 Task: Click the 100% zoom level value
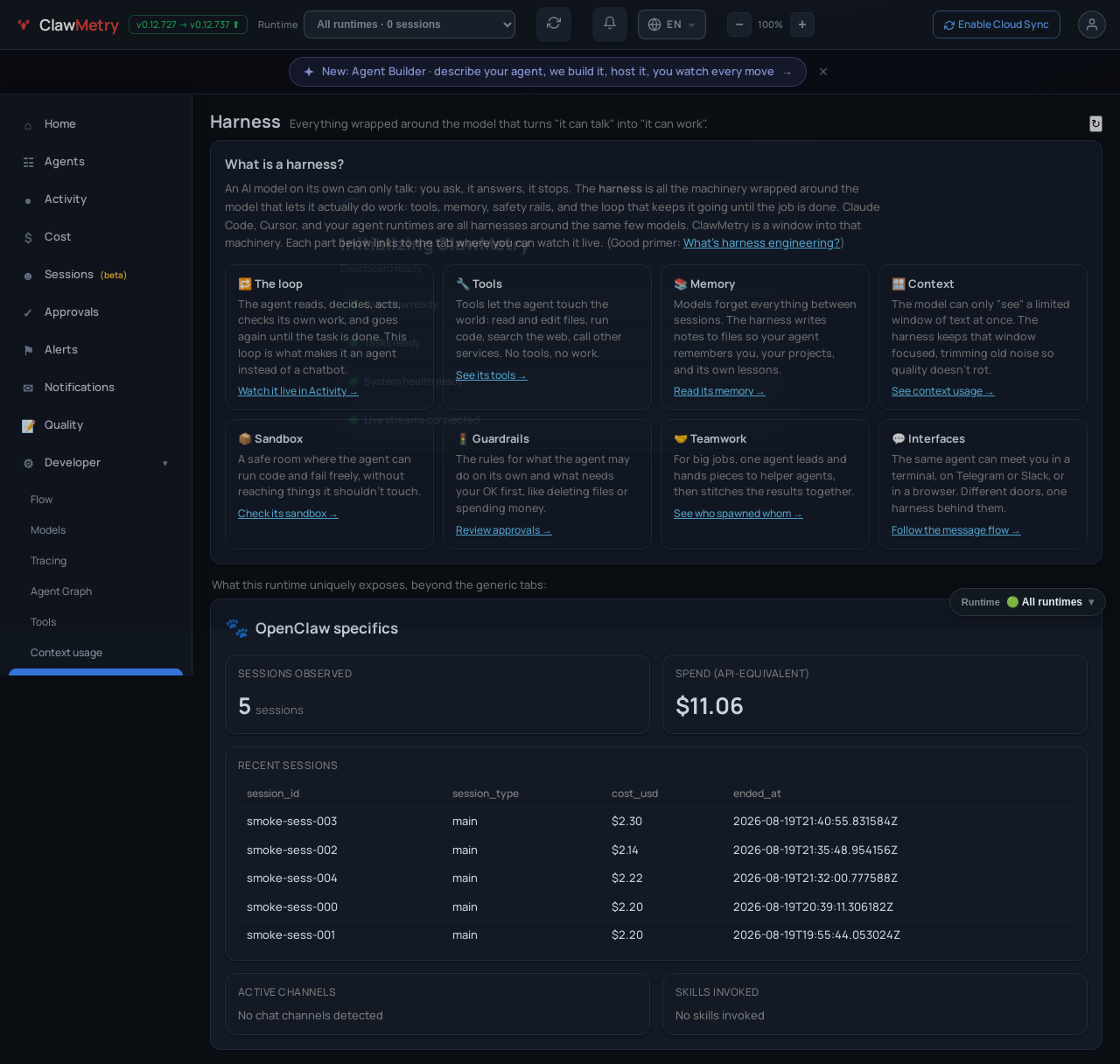(771, 24)
